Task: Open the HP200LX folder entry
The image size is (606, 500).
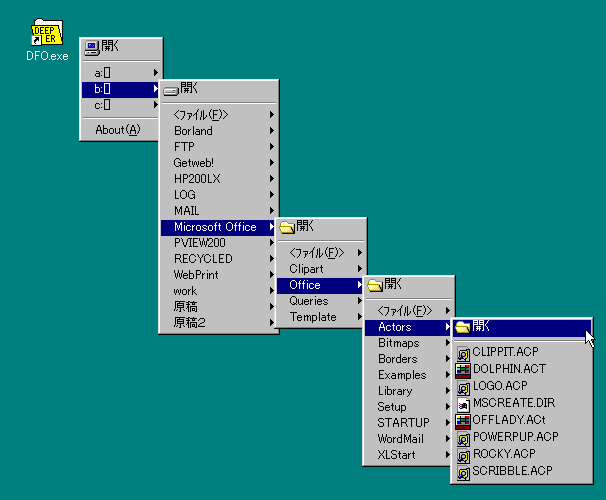Action: point(219,179)
